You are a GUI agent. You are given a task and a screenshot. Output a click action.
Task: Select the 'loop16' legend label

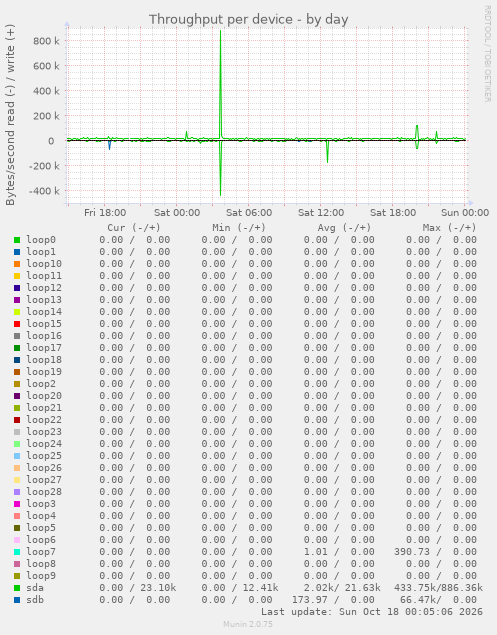coord(44,336)
